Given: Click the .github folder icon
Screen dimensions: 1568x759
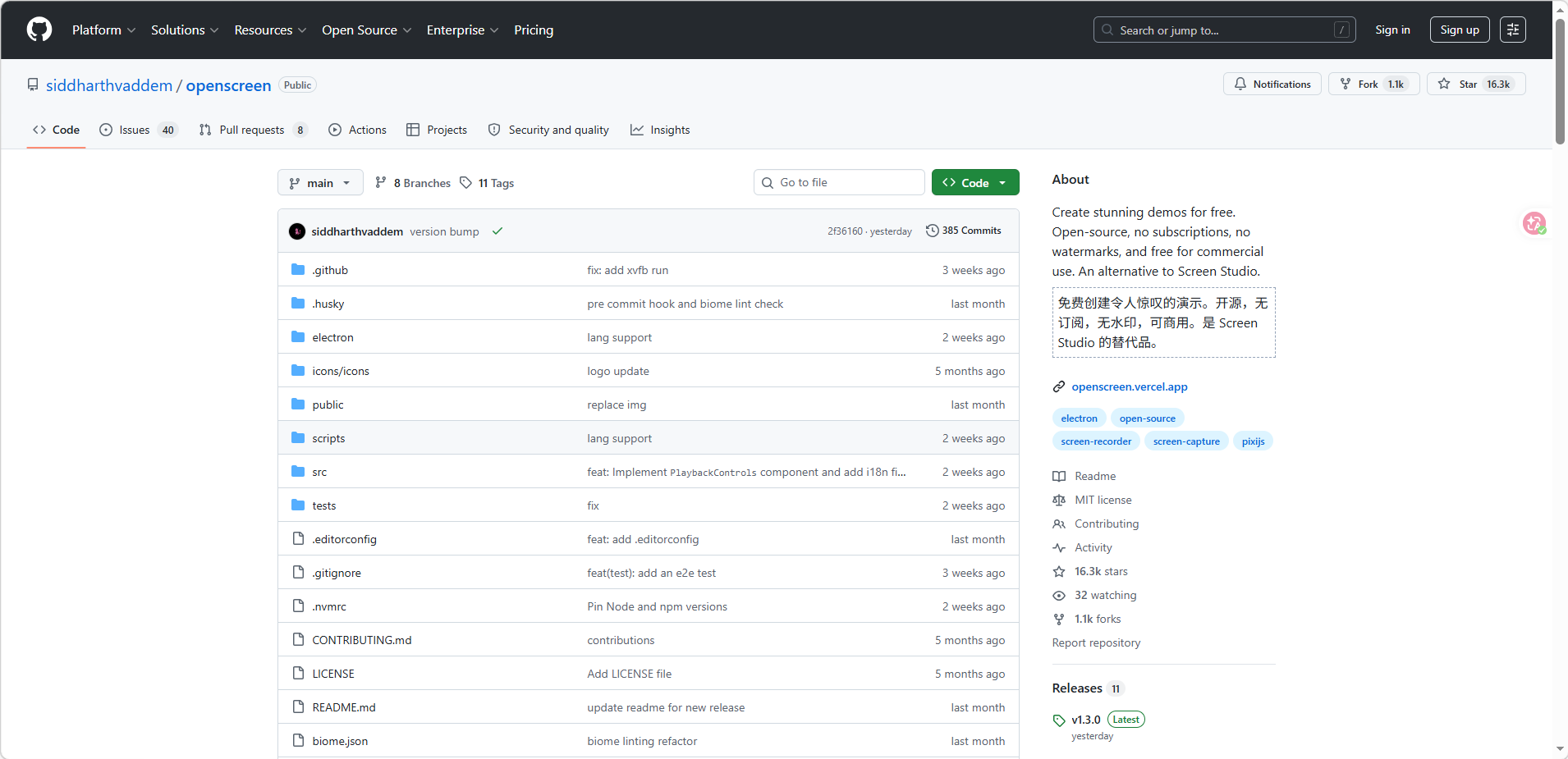Looking at the screenshot, I should (298, 270).
